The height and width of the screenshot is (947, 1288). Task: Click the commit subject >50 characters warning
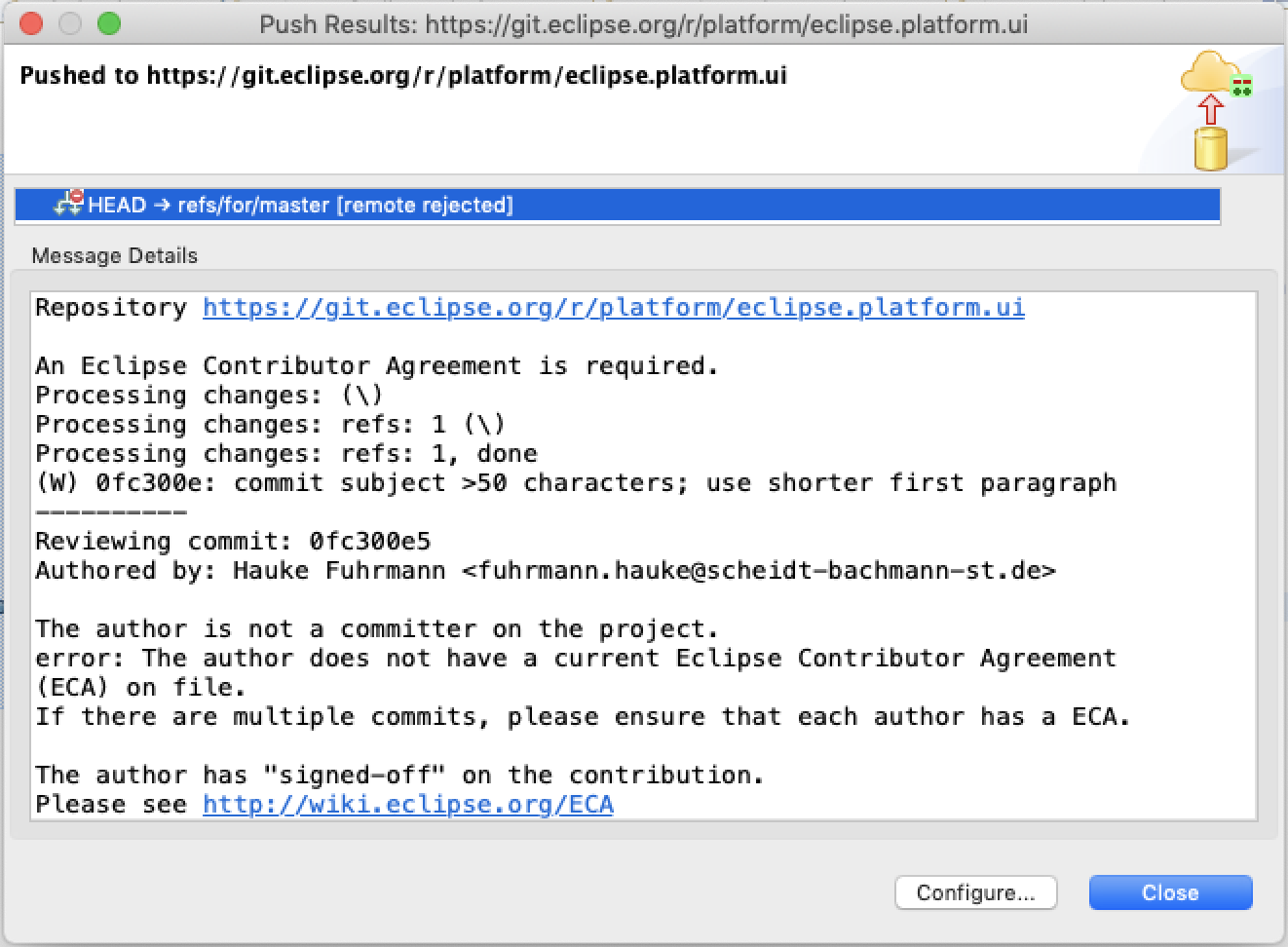click(575, 483)
